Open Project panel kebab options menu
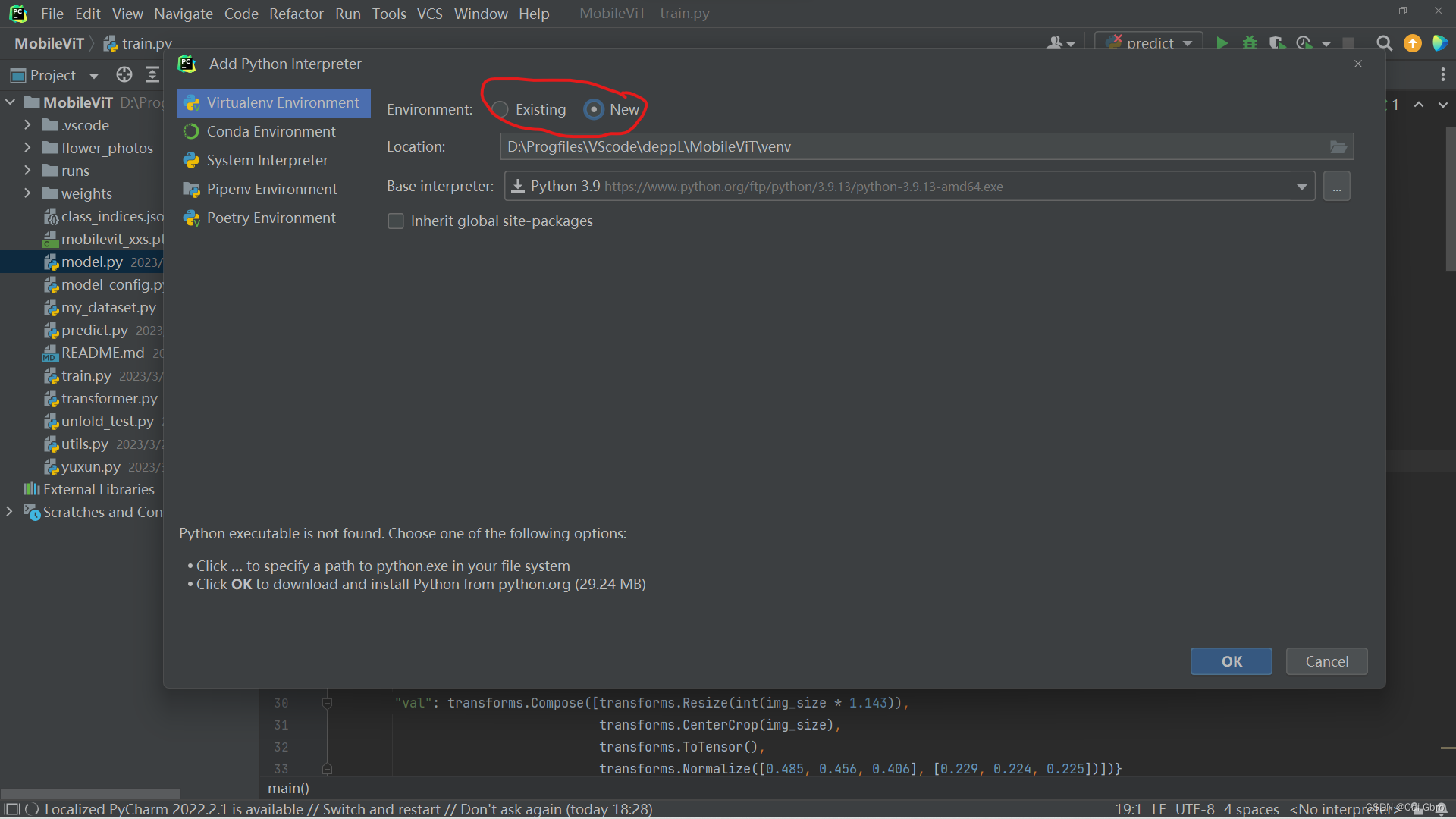Viewport: 1456px width, 819px height. [1442, 74]
